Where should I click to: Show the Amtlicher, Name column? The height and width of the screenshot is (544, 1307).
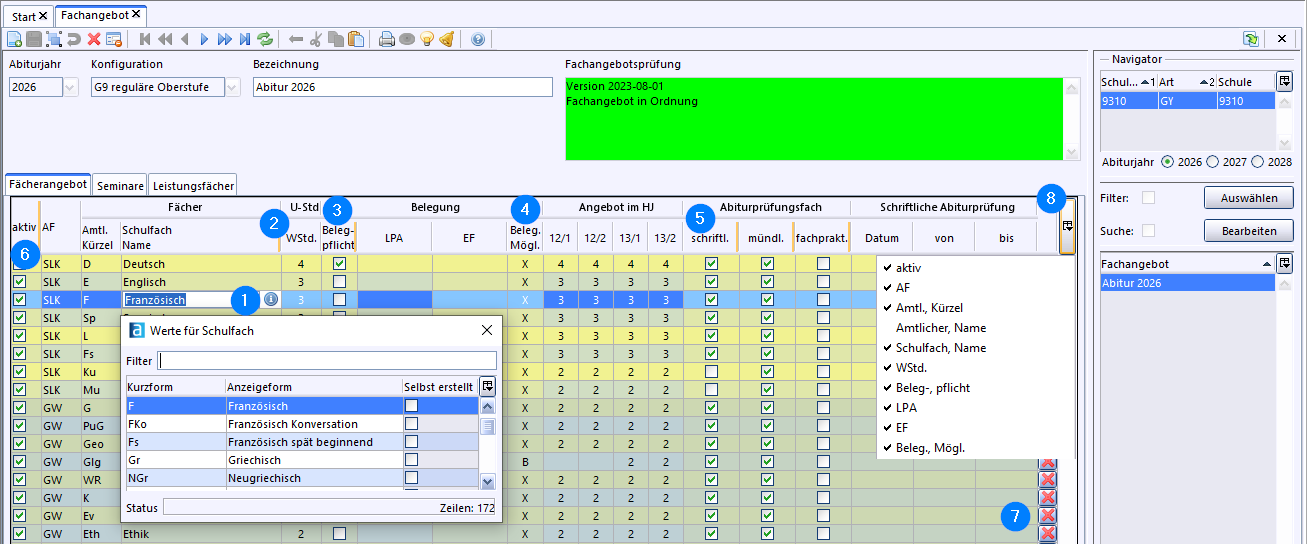[941, 328]
